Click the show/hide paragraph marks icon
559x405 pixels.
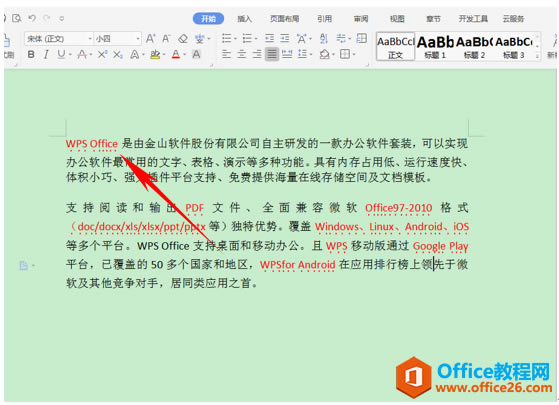click(x=341, y=38)
